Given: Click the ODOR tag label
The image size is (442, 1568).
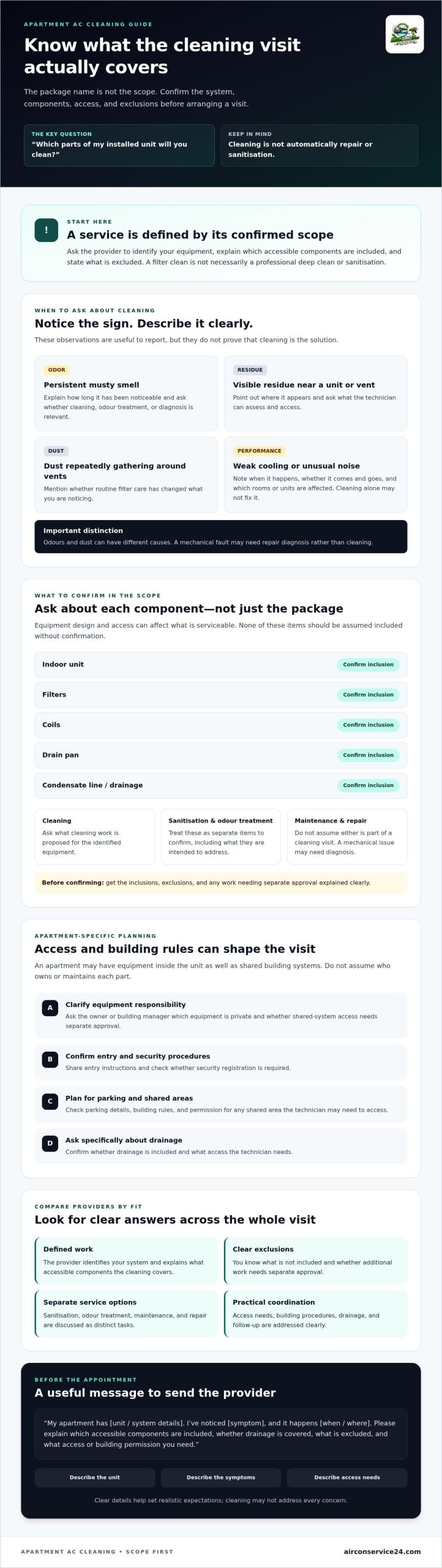Looking at the screenshot, I should (57, 370).
